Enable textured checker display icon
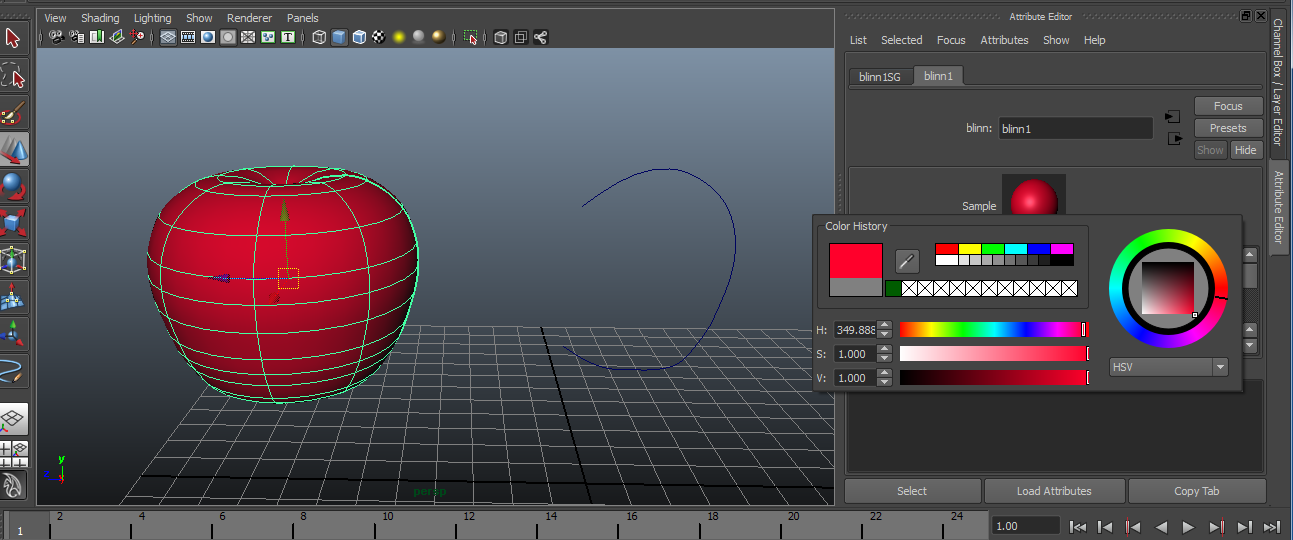This screenshot has width=1293, height=540. (x=379, y=37)
